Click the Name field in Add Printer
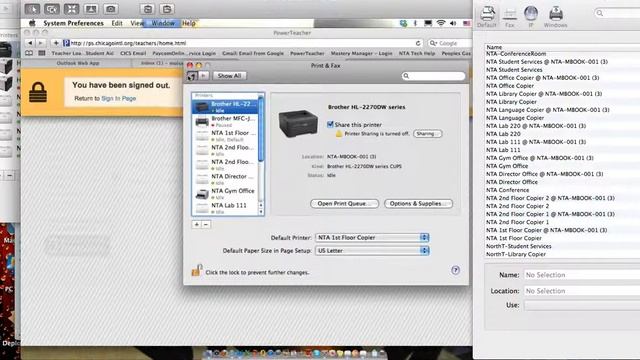The width and height of the screenshot is (640, 360). click(x=582, y=275)
